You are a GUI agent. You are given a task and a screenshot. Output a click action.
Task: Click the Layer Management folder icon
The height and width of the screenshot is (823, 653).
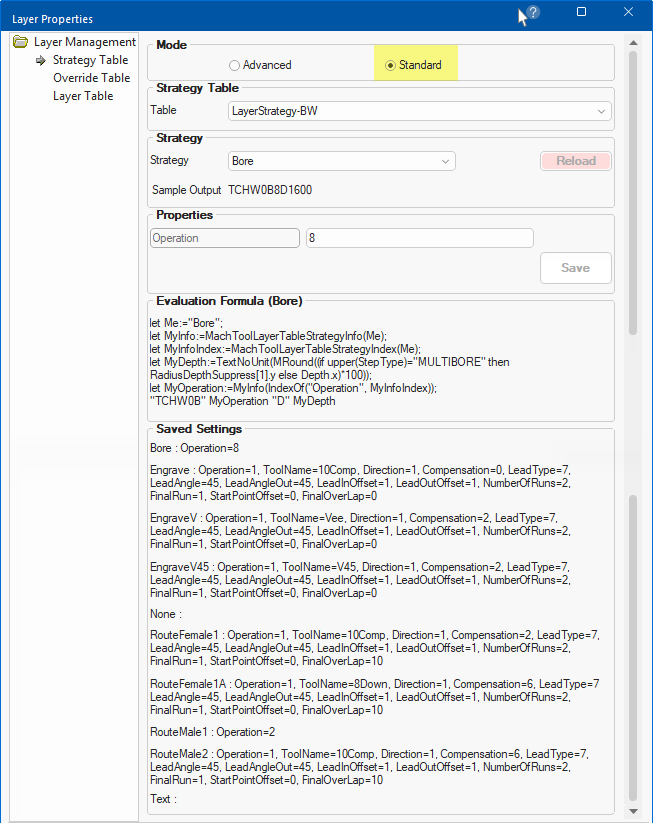tap(20, 42)
